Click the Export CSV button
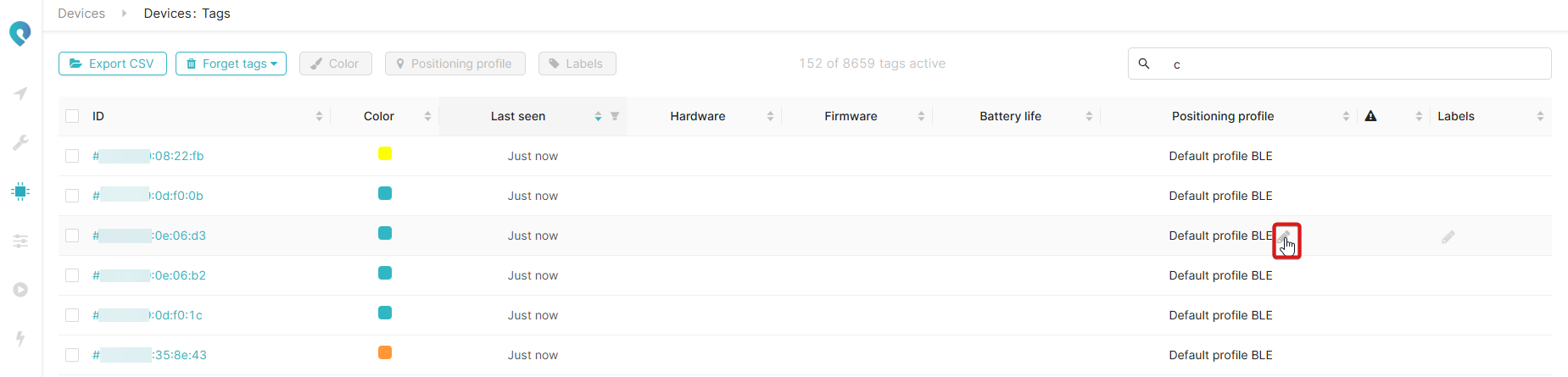This screenshot has height=377, width=1568. coord(112,64)
